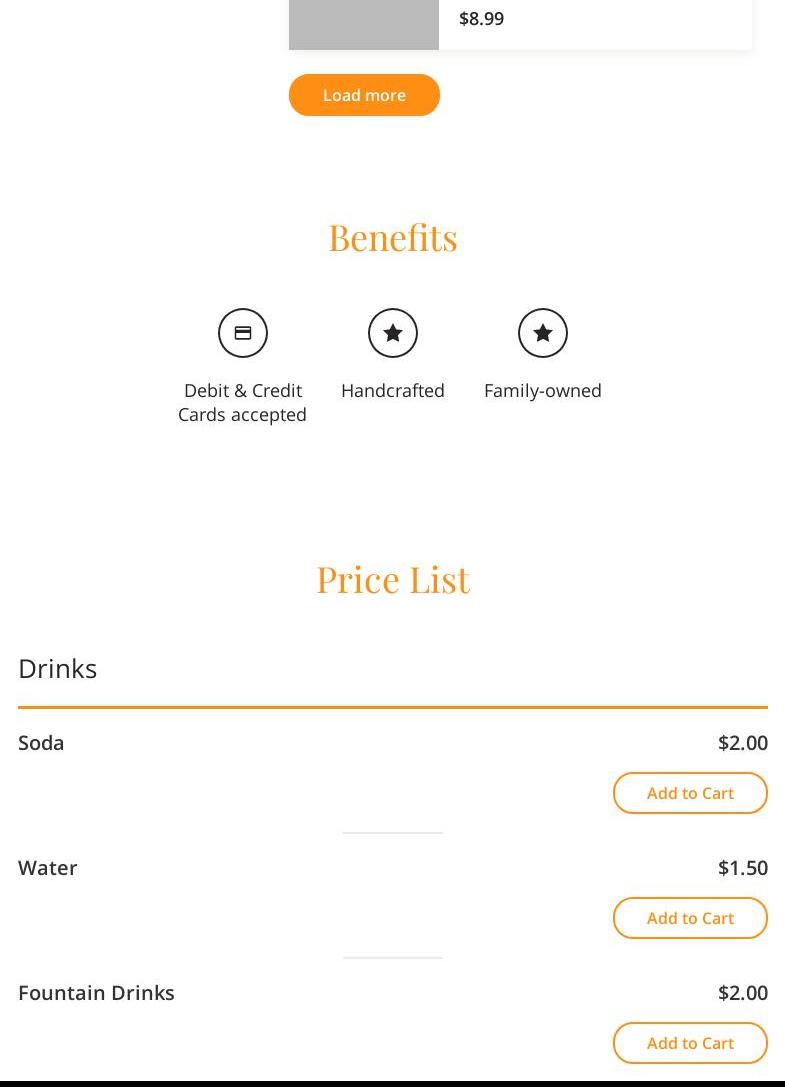The width and height of the screenshot is (785, 1087).
Task: Click the $8.99 product price
Action: [481, 19]
